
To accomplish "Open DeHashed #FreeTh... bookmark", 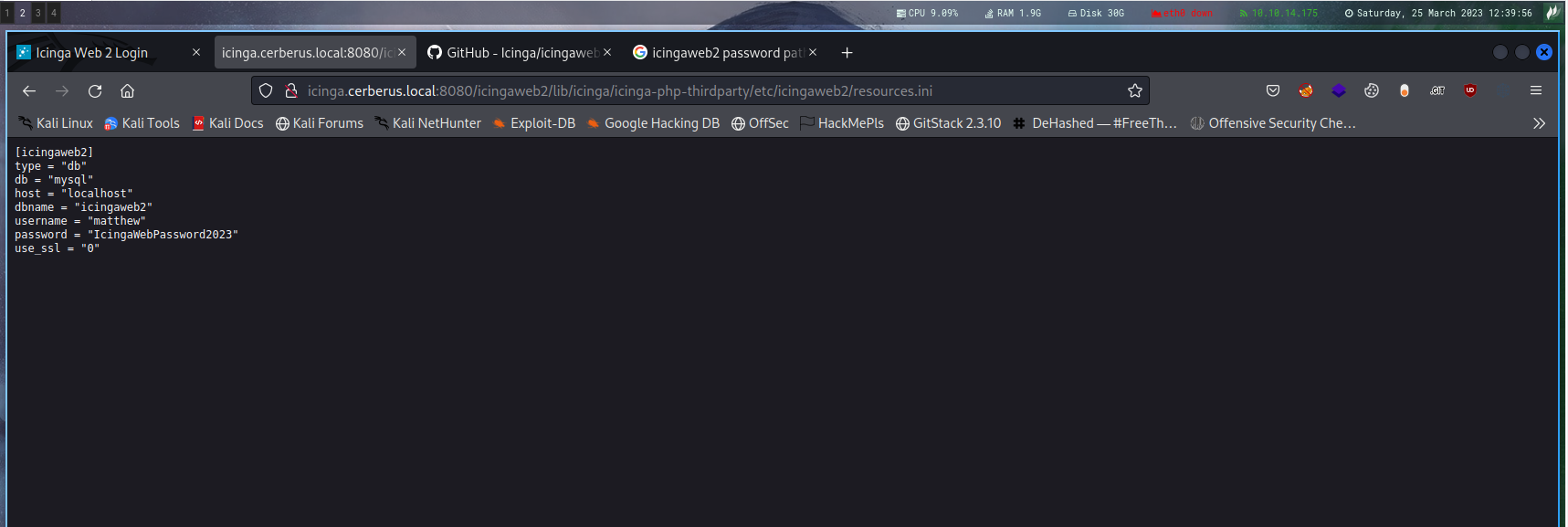I will tap(1095, 123).
